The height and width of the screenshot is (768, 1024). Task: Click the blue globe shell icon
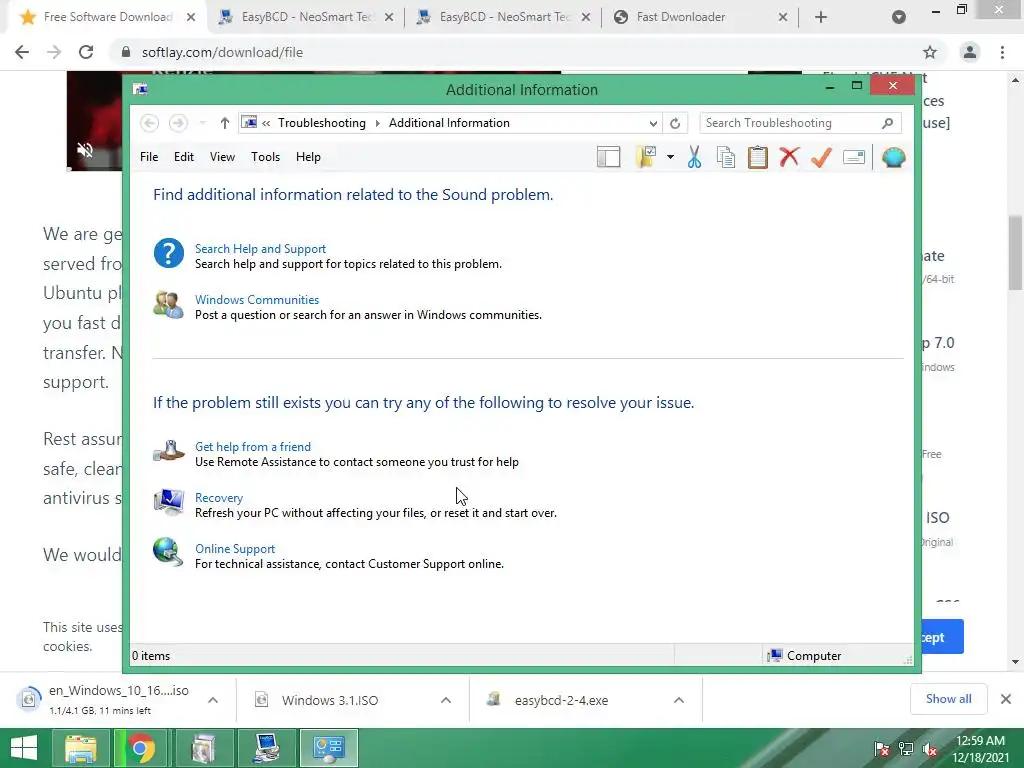coord(893,157)
